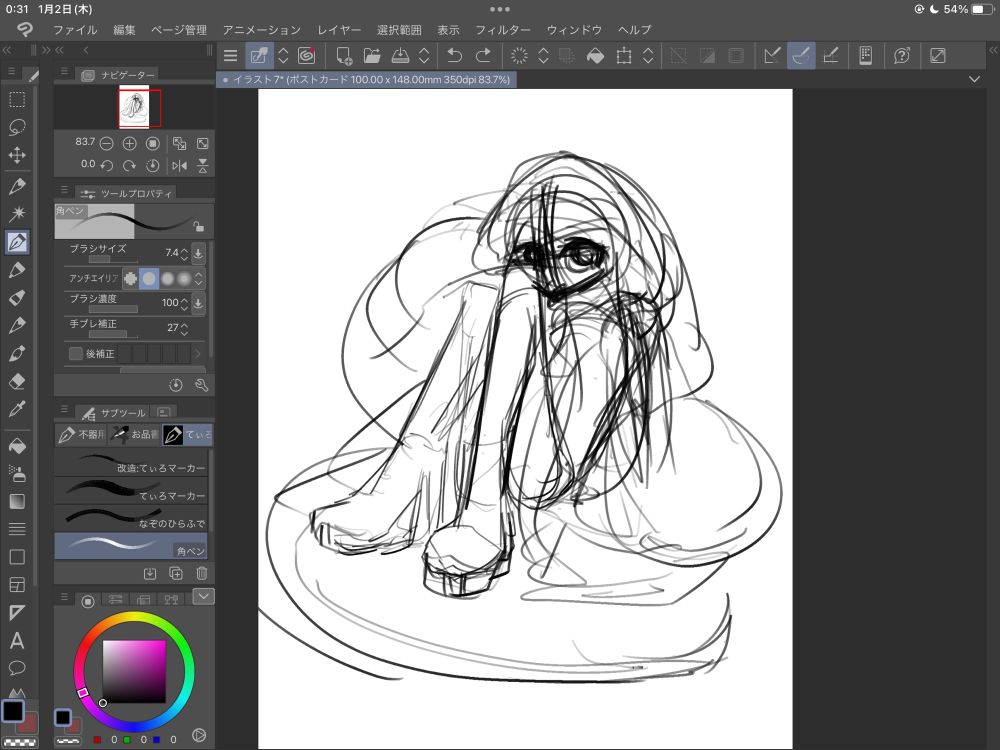
Task: Click the Undo arrow in command bar
Action: click(454, 56)
